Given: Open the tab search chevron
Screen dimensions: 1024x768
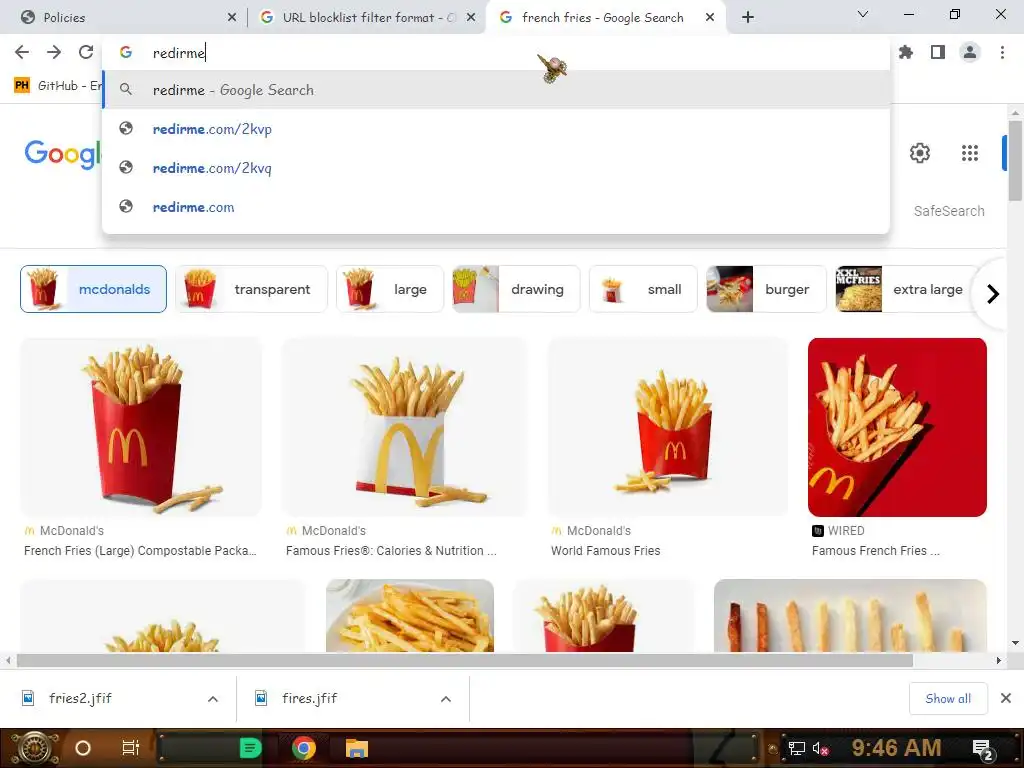Looking at the screenshot, I should [x=863, y=14].
